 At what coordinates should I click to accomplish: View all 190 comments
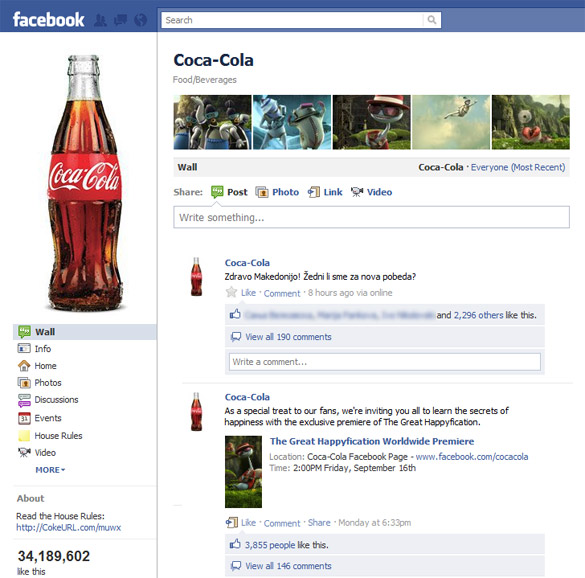(x=288, y=337)
